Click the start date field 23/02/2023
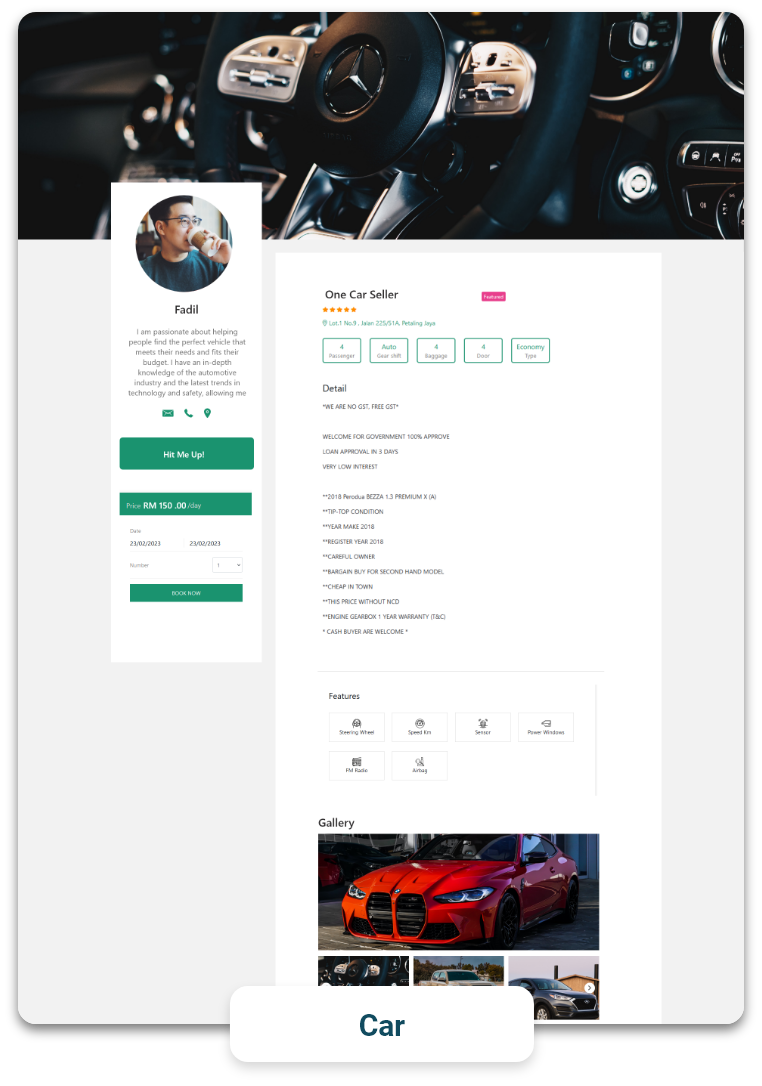762x1086 pixels. [x=145, y=544]
